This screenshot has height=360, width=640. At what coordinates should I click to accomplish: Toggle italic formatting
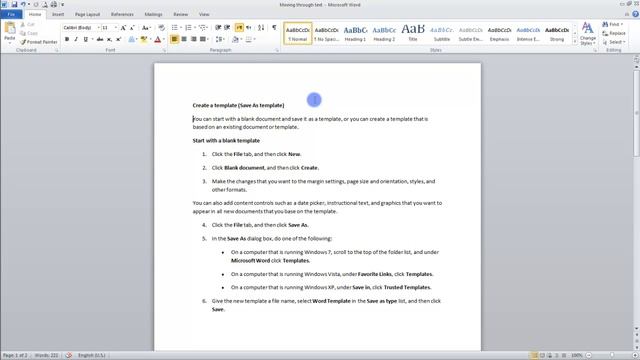pyautogui.click(x=76, y=39)
